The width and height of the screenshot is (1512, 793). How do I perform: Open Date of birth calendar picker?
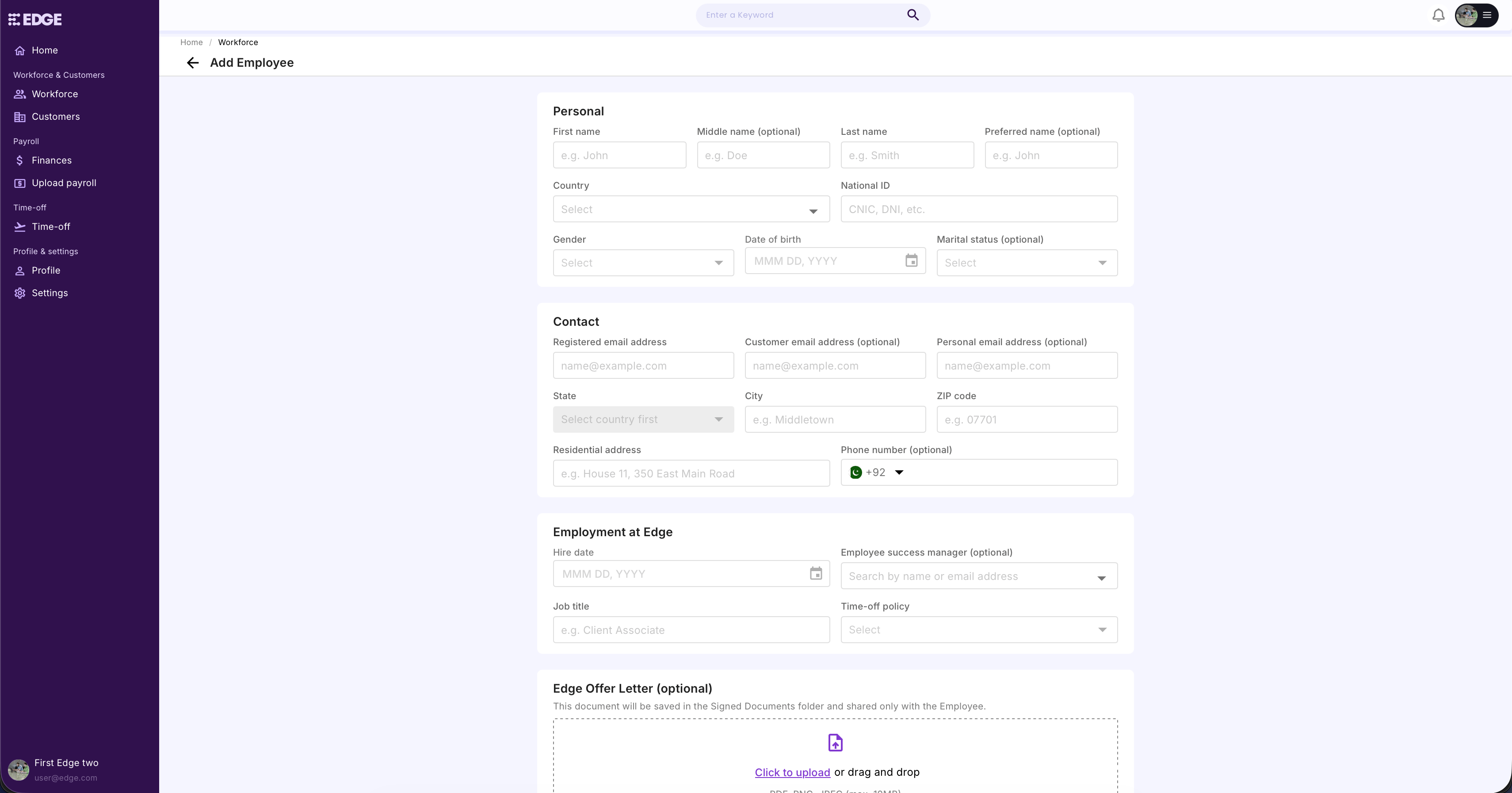click(x=911, y=261)
